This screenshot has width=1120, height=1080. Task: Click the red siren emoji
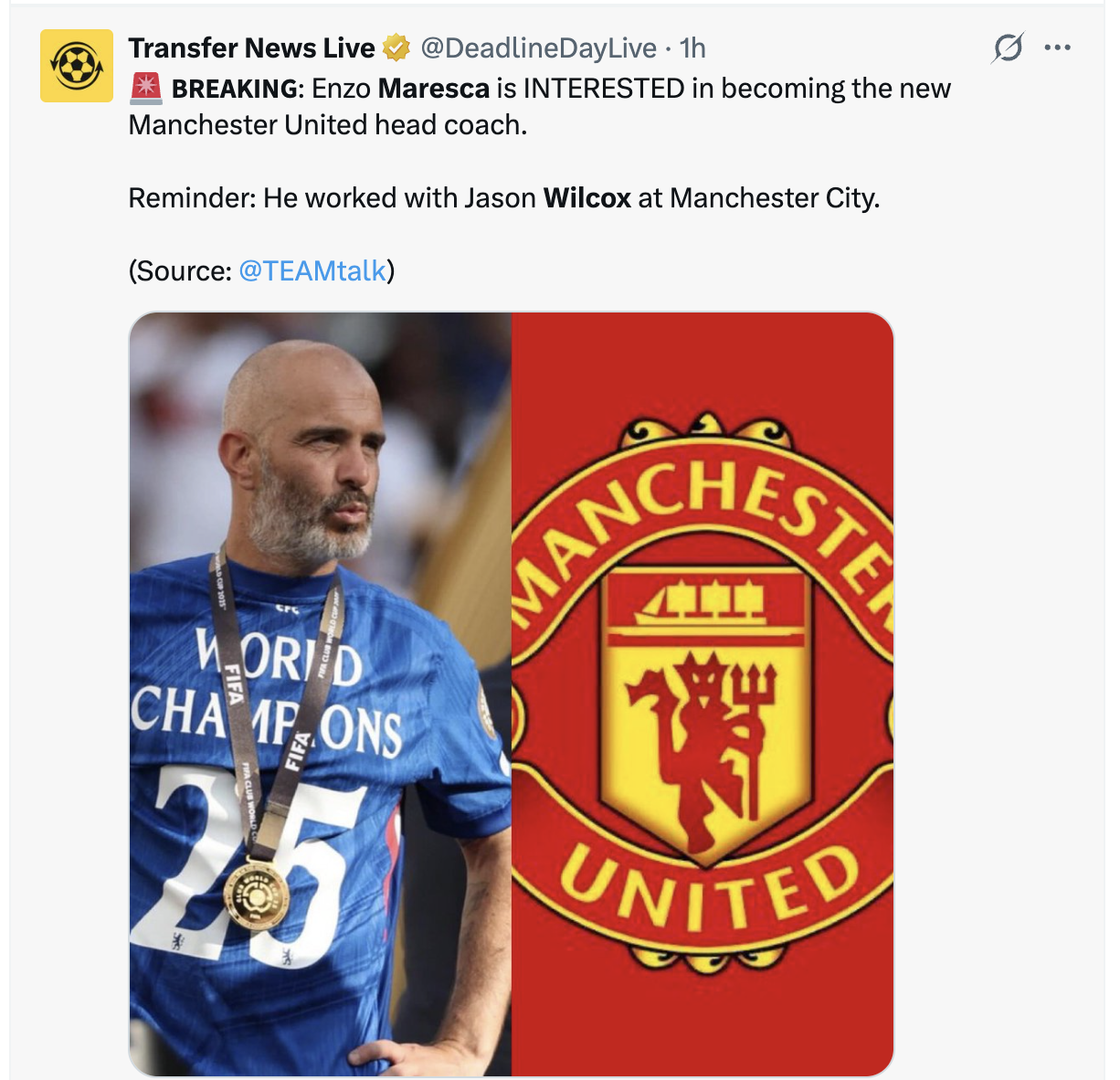pyautogui.click(x=145, y=89)
